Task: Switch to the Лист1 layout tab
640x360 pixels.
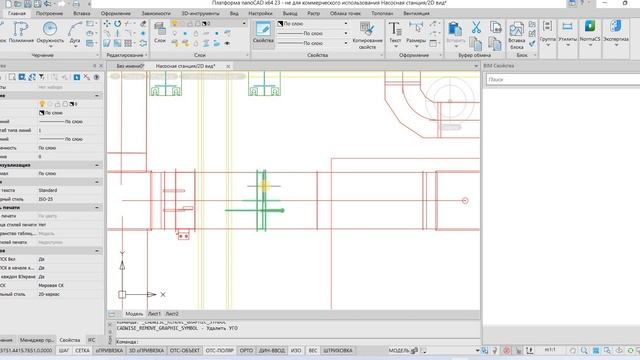Action: point(154,314)
